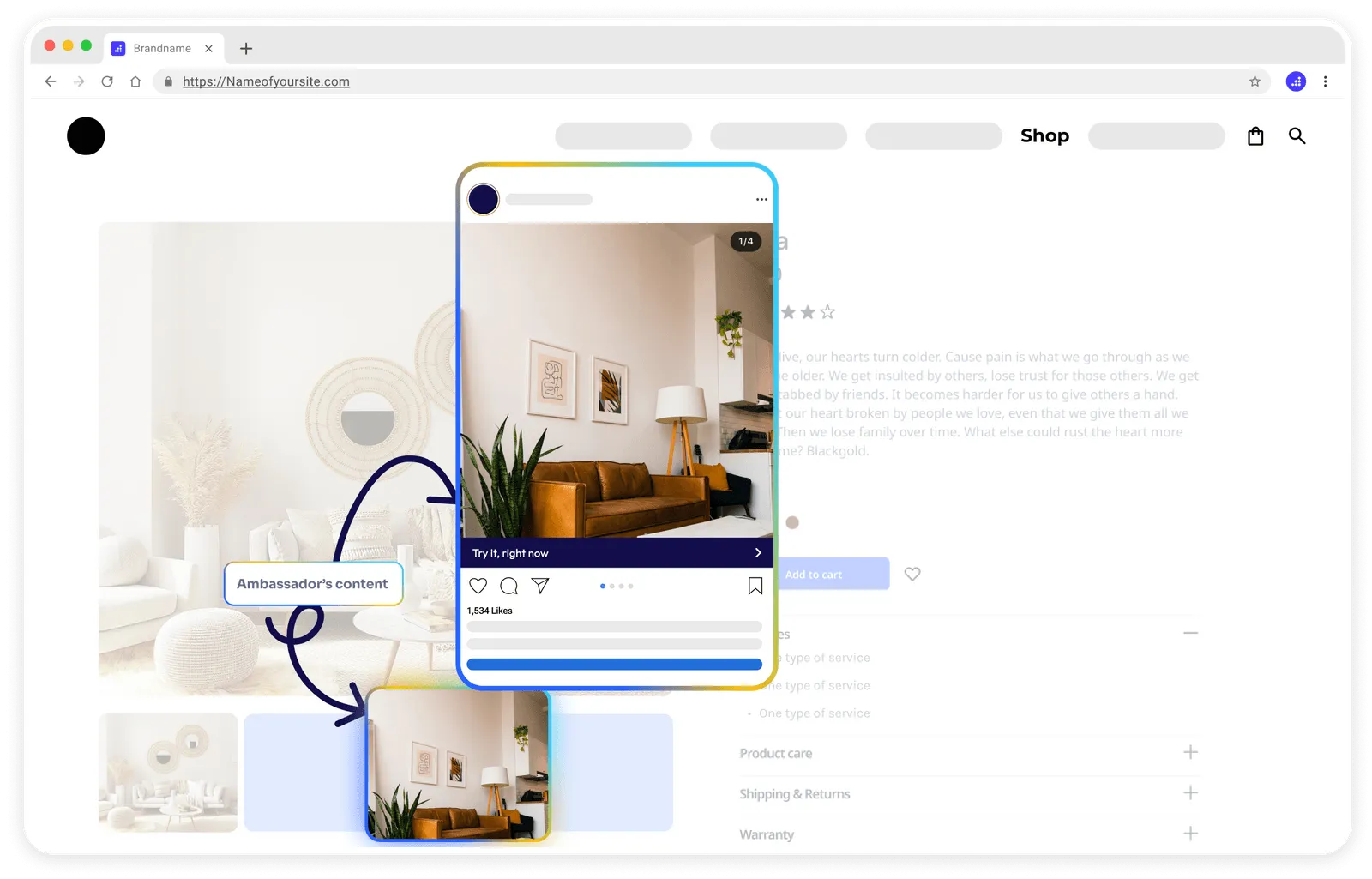Expand the Shipping & Returns section
Viewport: 1372px width, 879px height.
tap(1190, 792)
